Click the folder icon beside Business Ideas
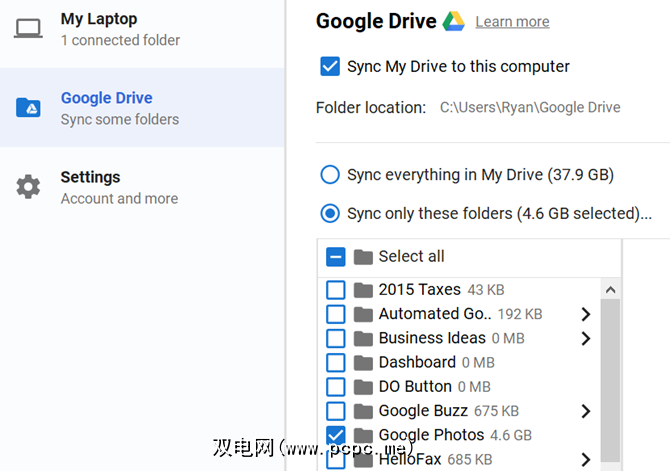670x471 pixels. 363,338
